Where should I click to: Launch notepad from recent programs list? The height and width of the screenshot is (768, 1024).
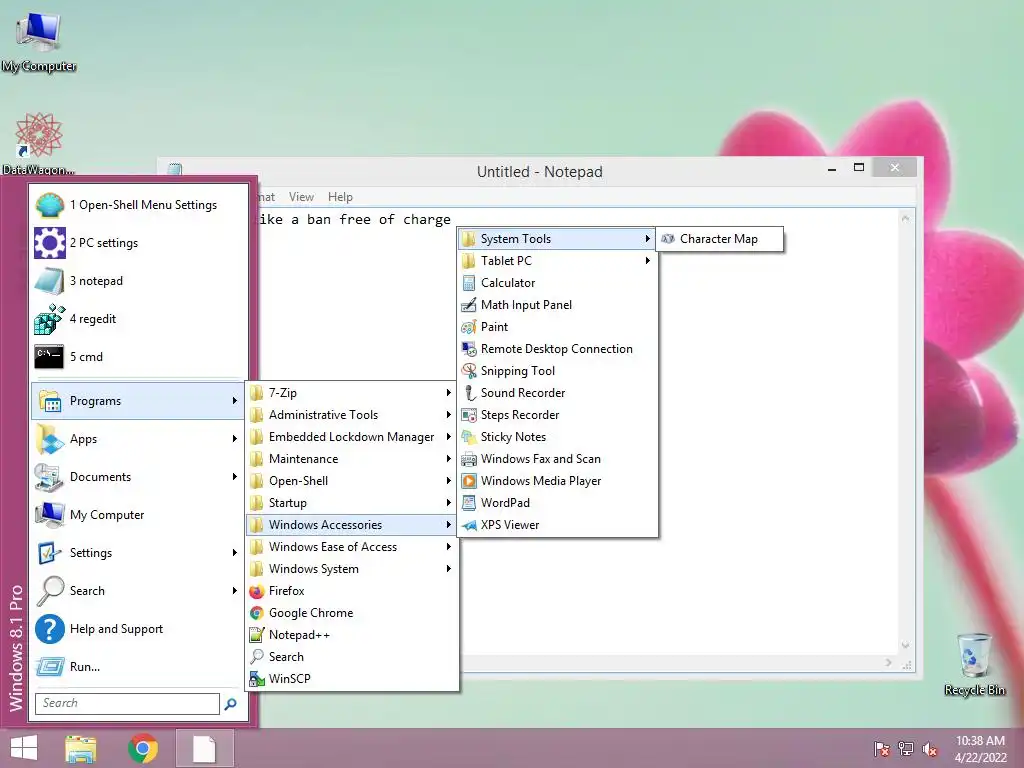[x=138, y=281]
